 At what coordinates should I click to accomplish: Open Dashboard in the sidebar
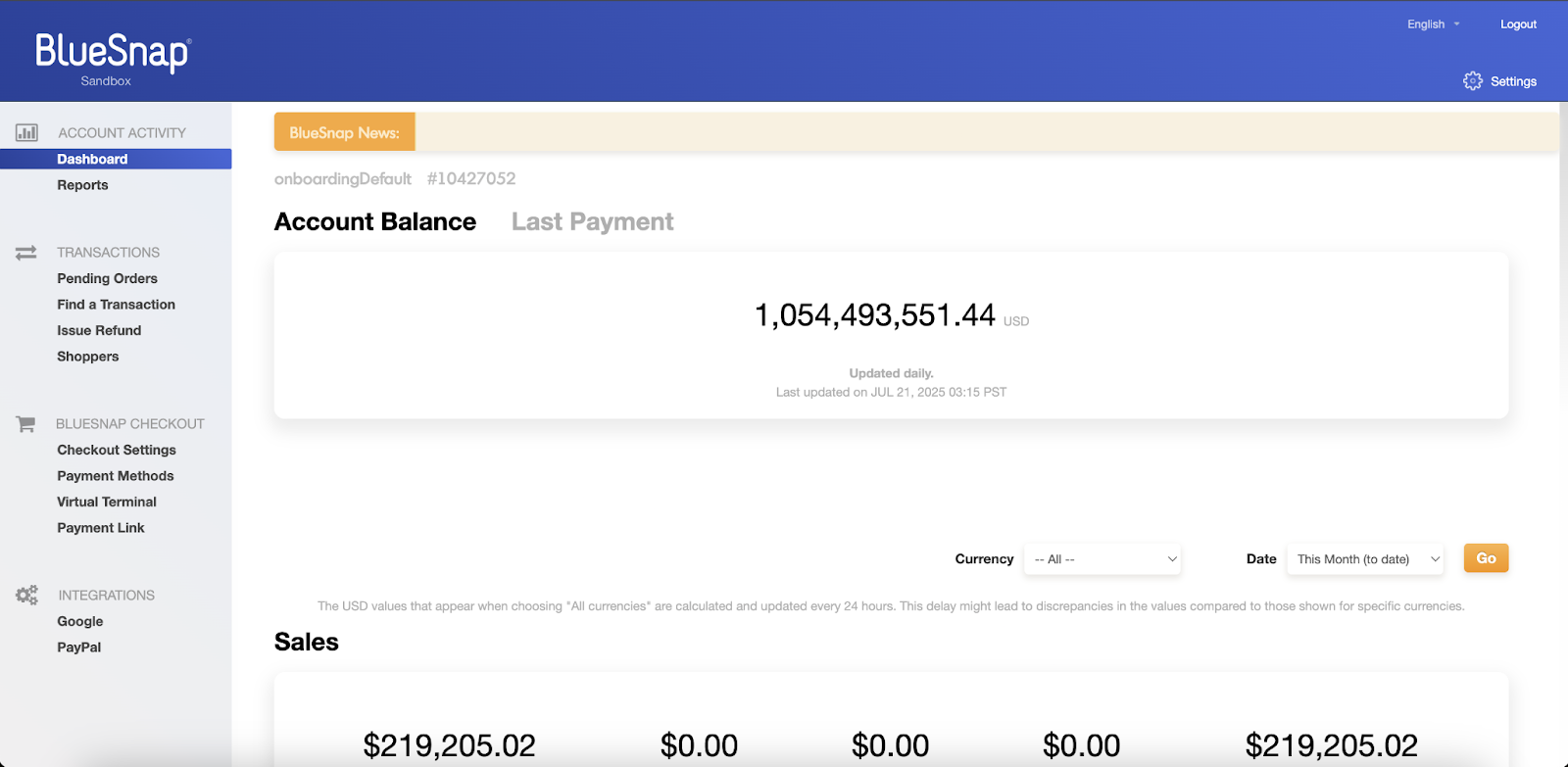[116, 159]
